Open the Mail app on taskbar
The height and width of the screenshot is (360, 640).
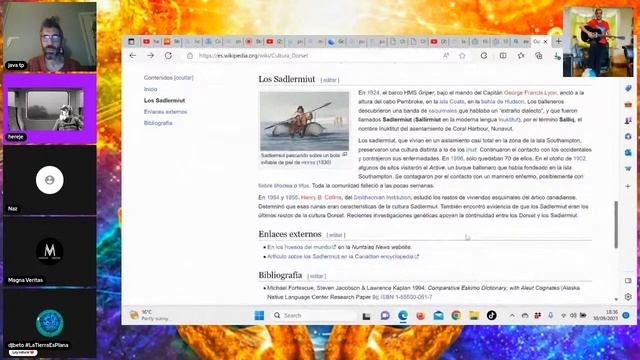(438, 316)
